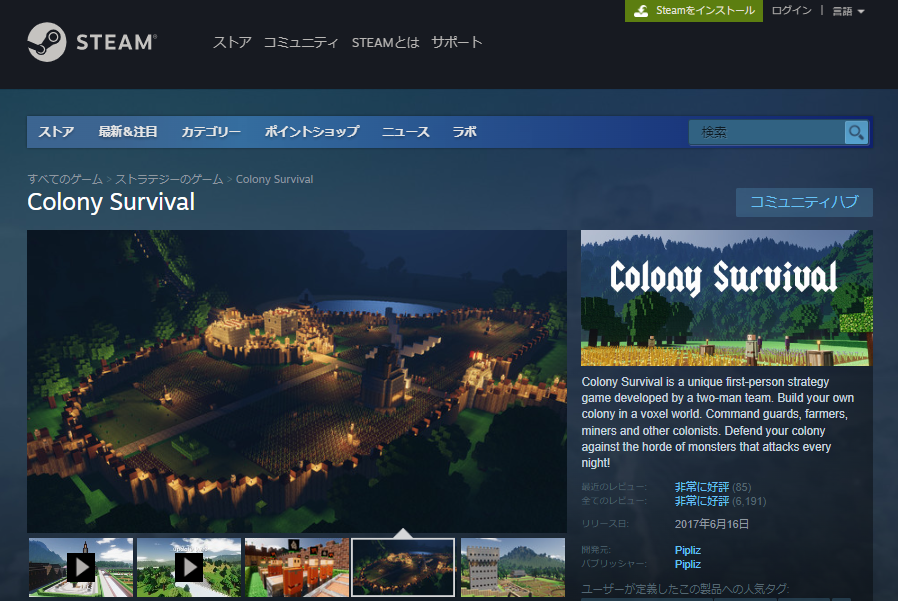Play the second video thumbnail

point(189,567)
